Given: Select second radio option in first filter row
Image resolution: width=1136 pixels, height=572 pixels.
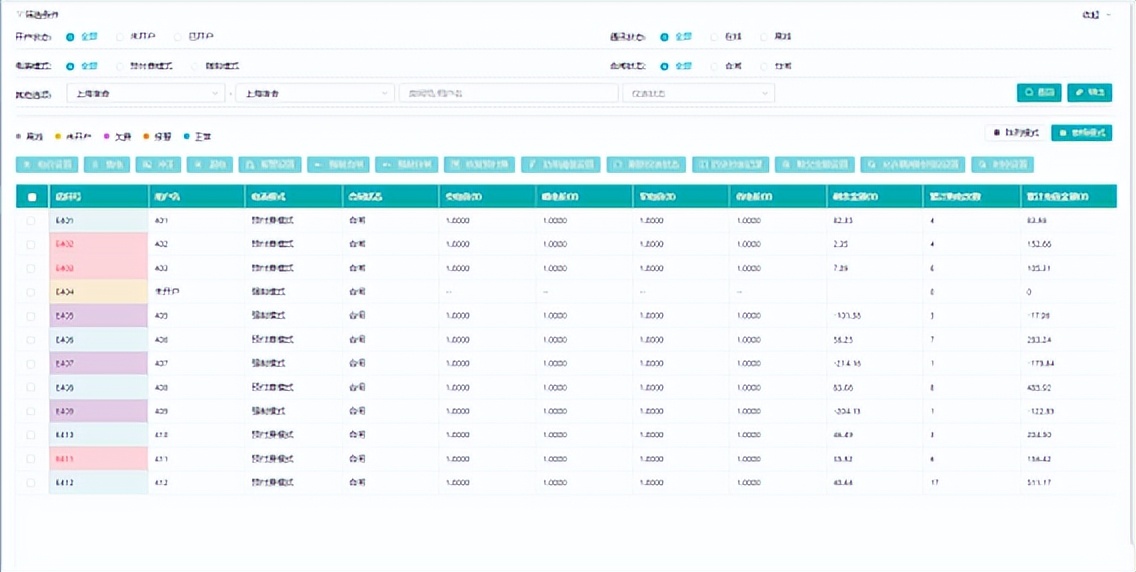Looking at the screenshot, I should click(121, 37).
